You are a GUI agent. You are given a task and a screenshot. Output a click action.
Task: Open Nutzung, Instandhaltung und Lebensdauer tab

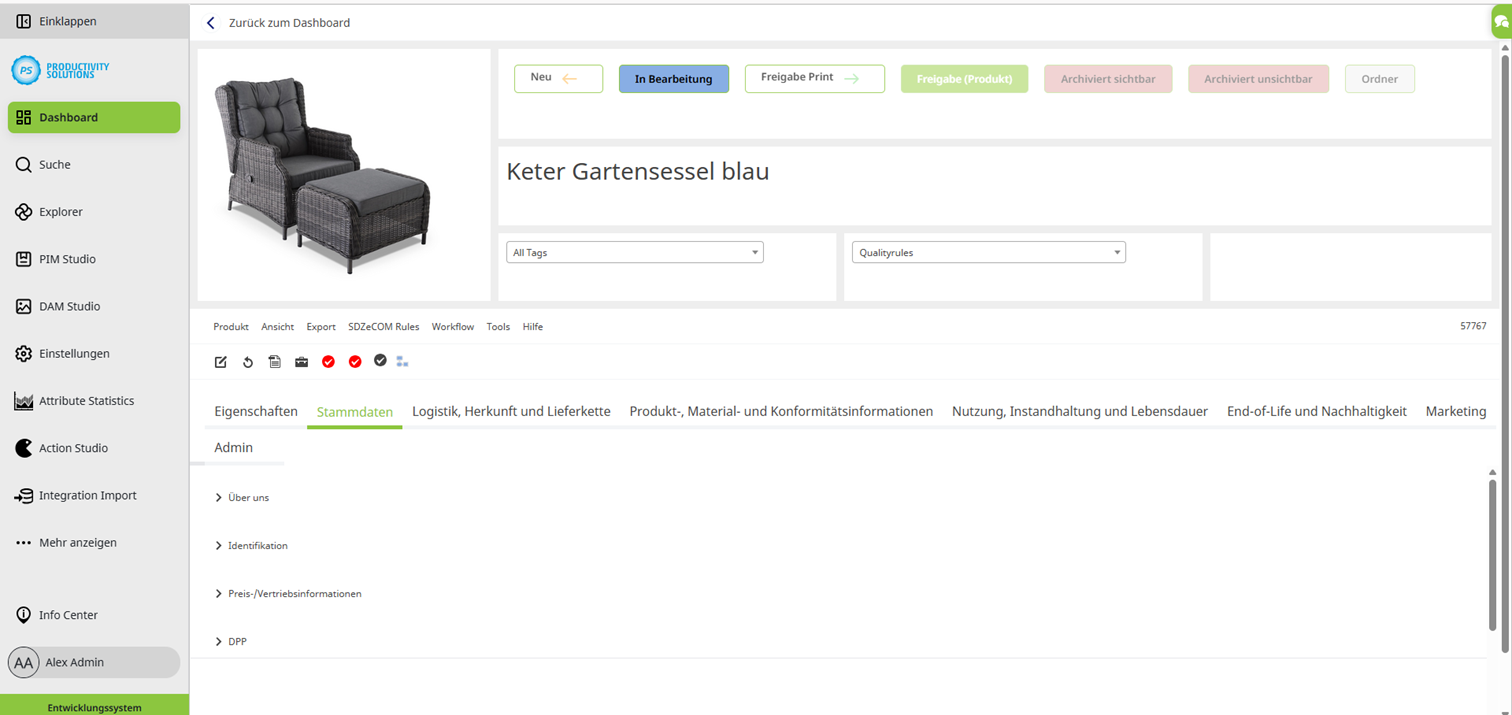pos(1080,411)
